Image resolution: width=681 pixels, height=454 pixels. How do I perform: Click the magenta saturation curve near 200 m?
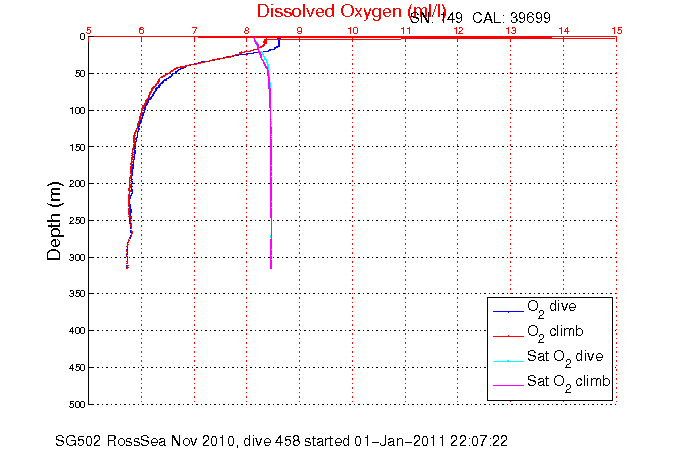pos(271,184)
